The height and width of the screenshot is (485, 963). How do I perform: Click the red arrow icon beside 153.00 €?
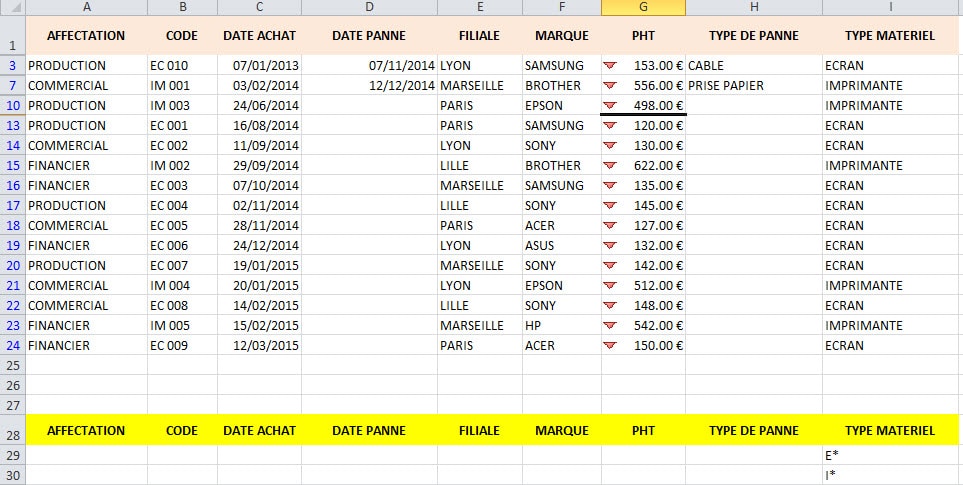coord(609,66)
